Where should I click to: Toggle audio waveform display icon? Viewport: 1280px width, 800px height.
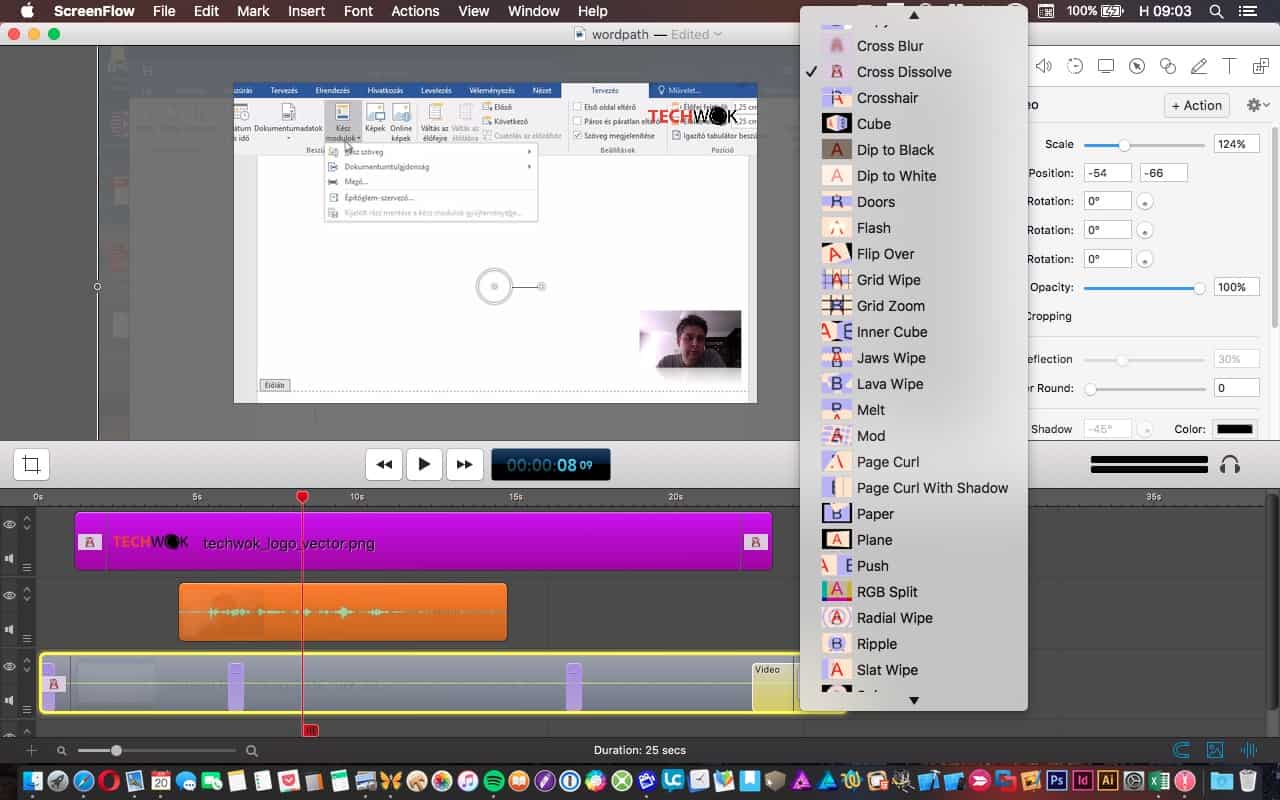[x=1248, y=750]
